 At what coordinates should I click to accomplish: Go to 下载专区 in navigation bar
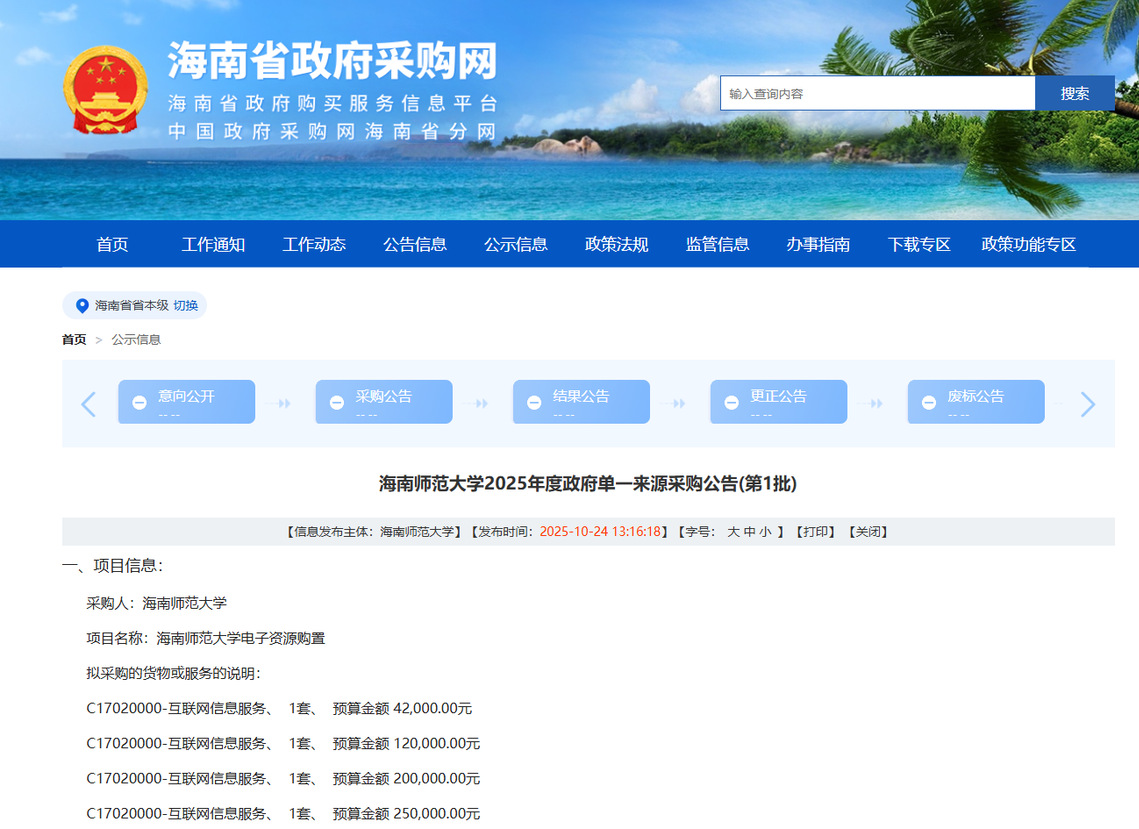[x=919, y=244]
